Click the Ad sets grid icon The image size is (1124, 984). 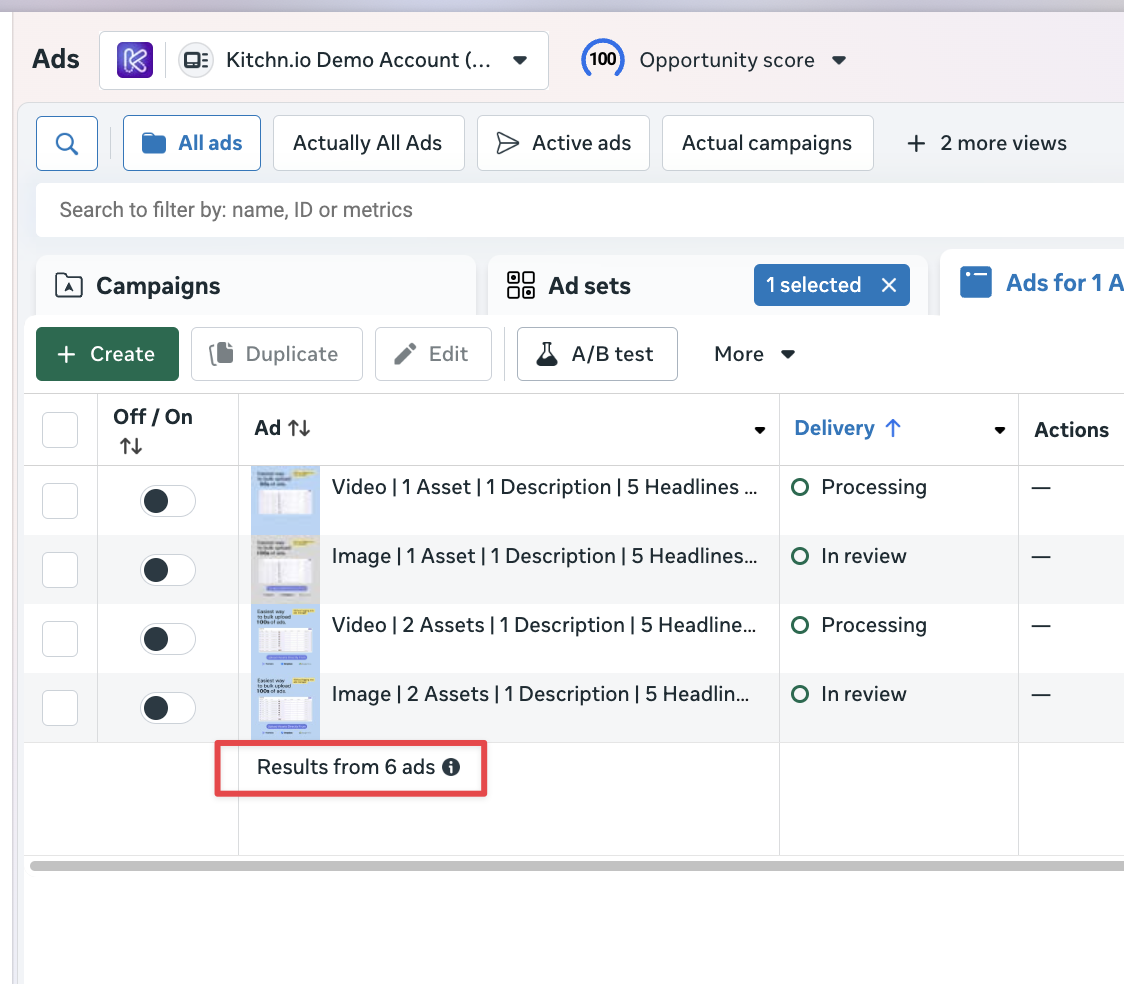pyautogui.click(x=521, y=285)
